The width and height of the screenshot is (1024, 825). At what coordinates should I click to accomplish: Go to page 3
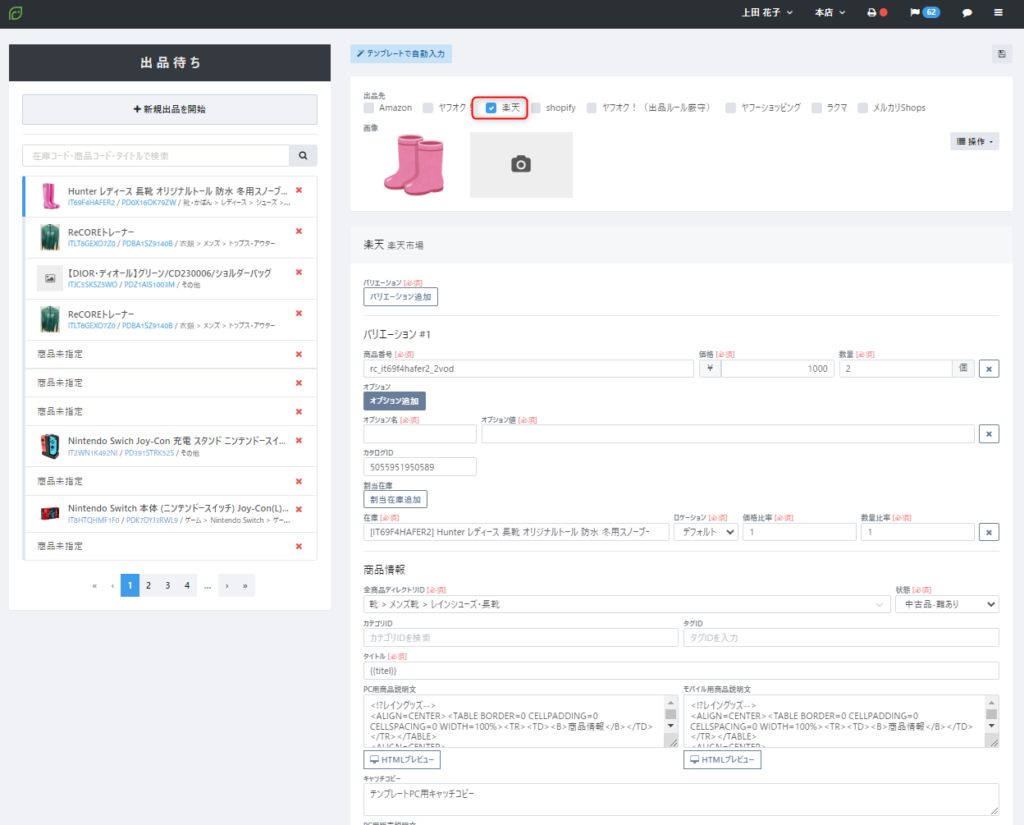click(x=168, y=586)
